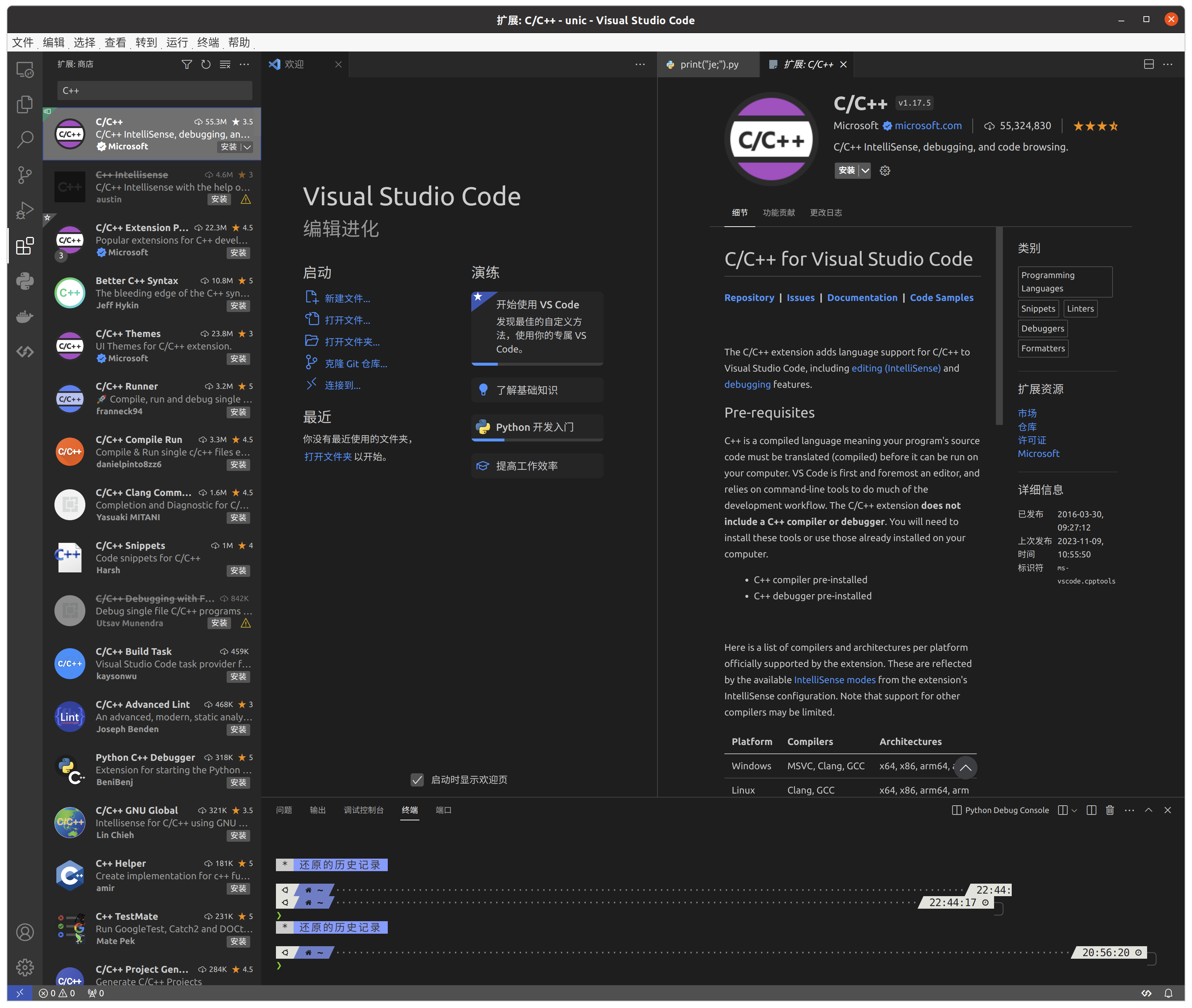This screenshot has height=1008, width=1192.
Task: Click 新建文件... on welcome page
Action: (347, 298)
